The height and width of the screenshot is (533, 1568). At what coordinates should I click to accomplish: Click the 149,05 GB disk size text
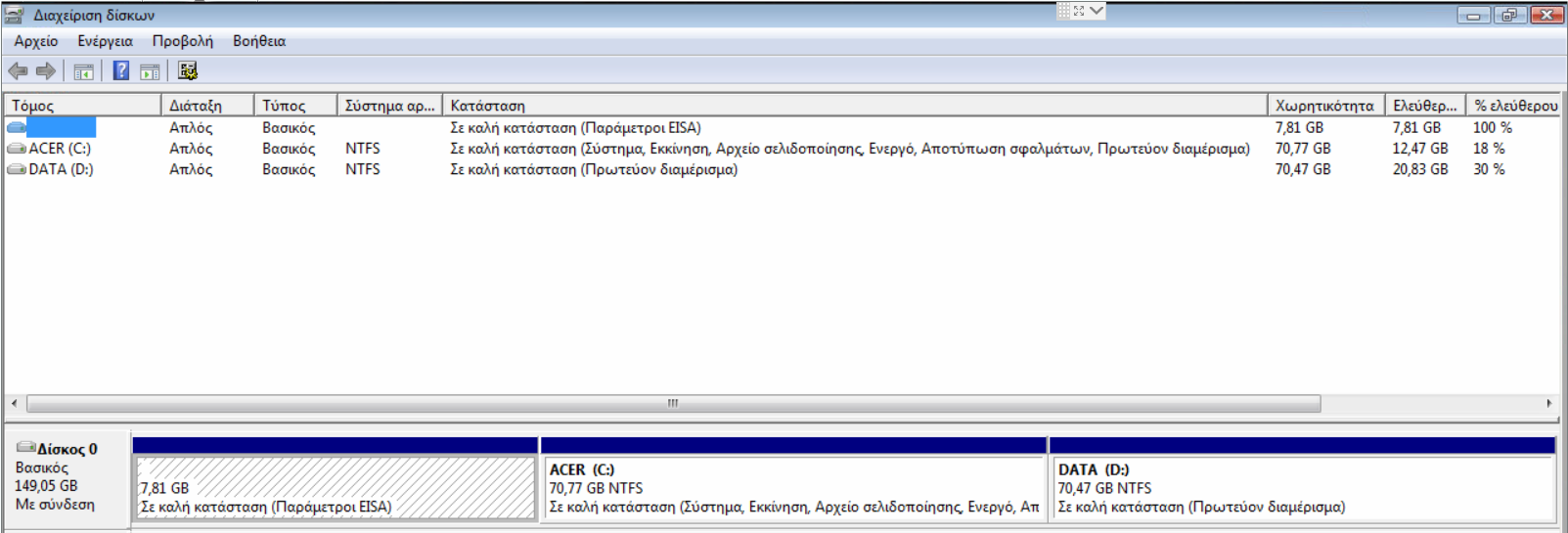pos(46,486)
